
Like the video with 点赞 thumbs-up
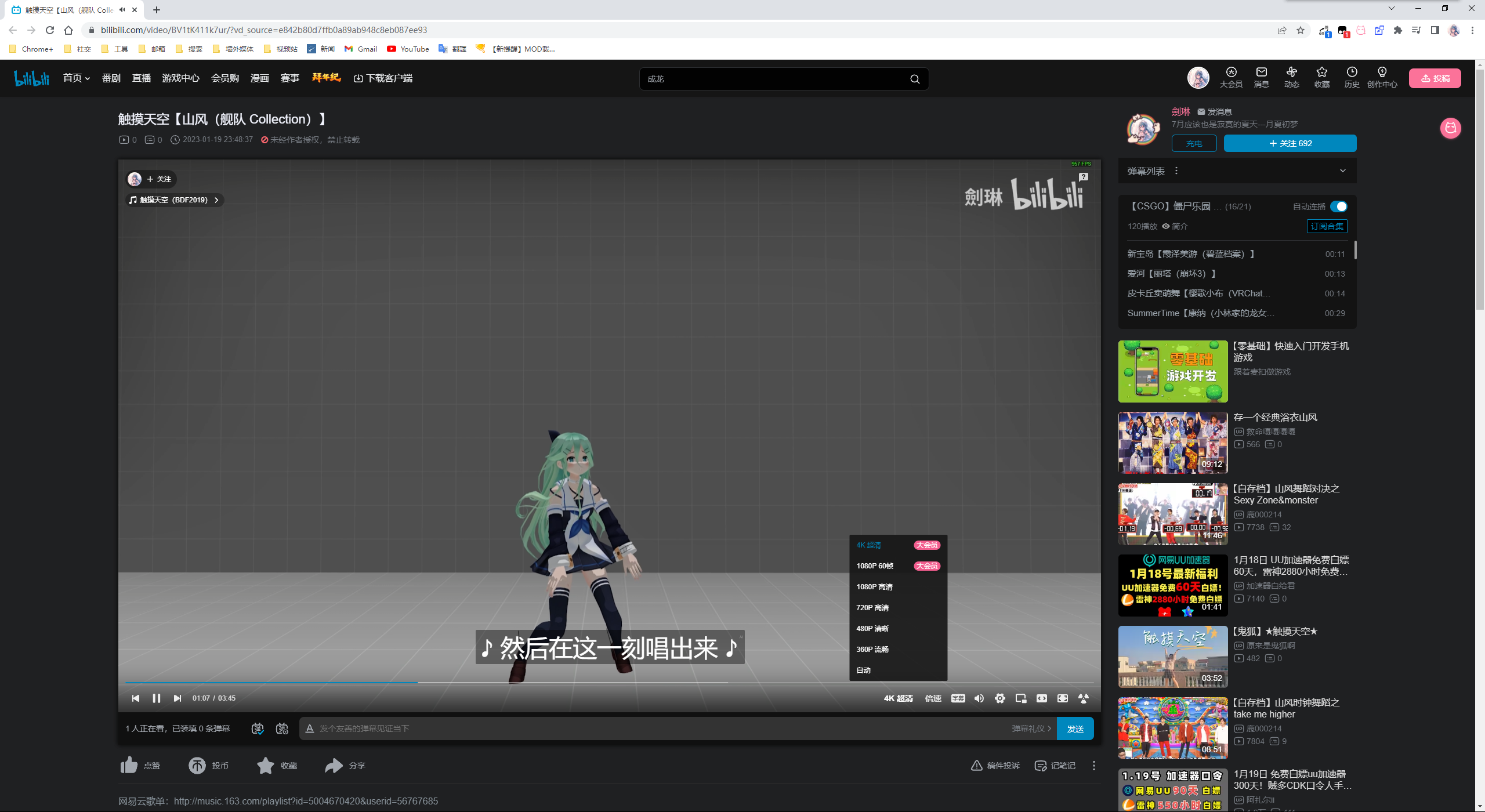tap(129, 766)
